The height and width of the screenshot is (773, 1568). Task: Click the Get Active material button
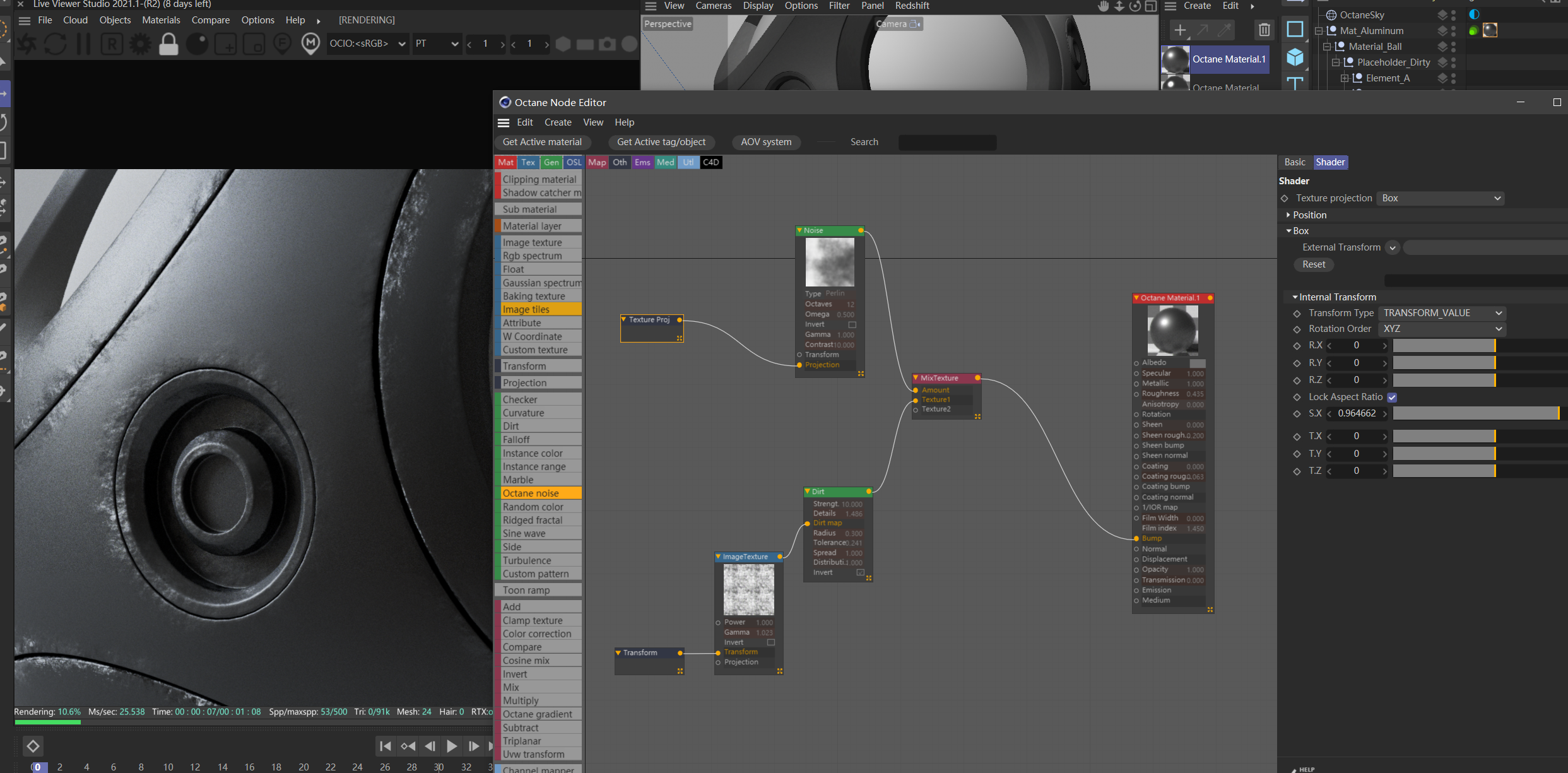click(x=542, y=142)
